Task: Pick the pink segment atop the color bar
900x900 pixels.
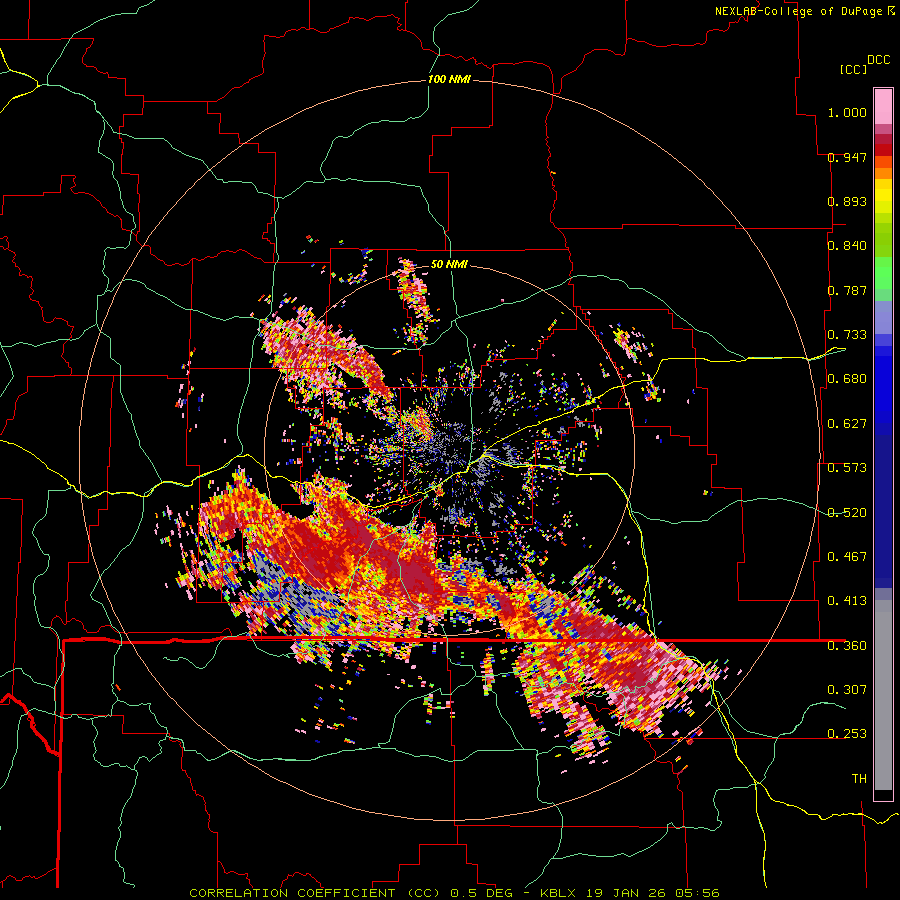Action: point(883,106)
